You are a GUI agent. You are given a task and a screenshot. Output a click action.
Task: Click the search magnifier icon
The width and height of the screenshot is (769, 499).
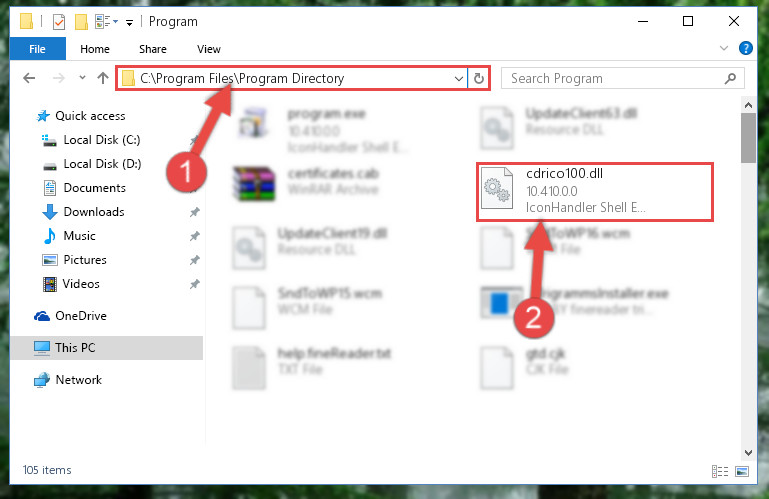(x=730, y=79)
